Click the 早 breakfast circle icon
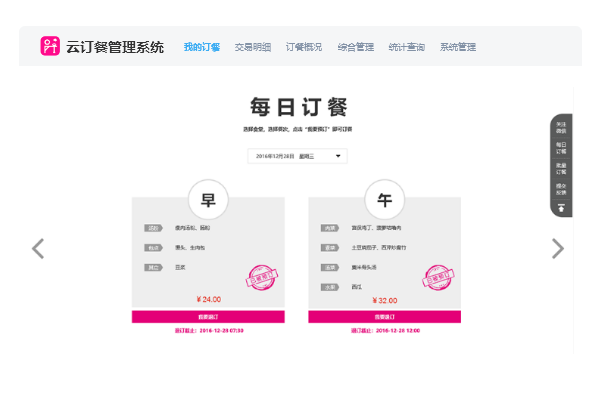Viewport: 600px width, 420px height. [x=208, y=199]
